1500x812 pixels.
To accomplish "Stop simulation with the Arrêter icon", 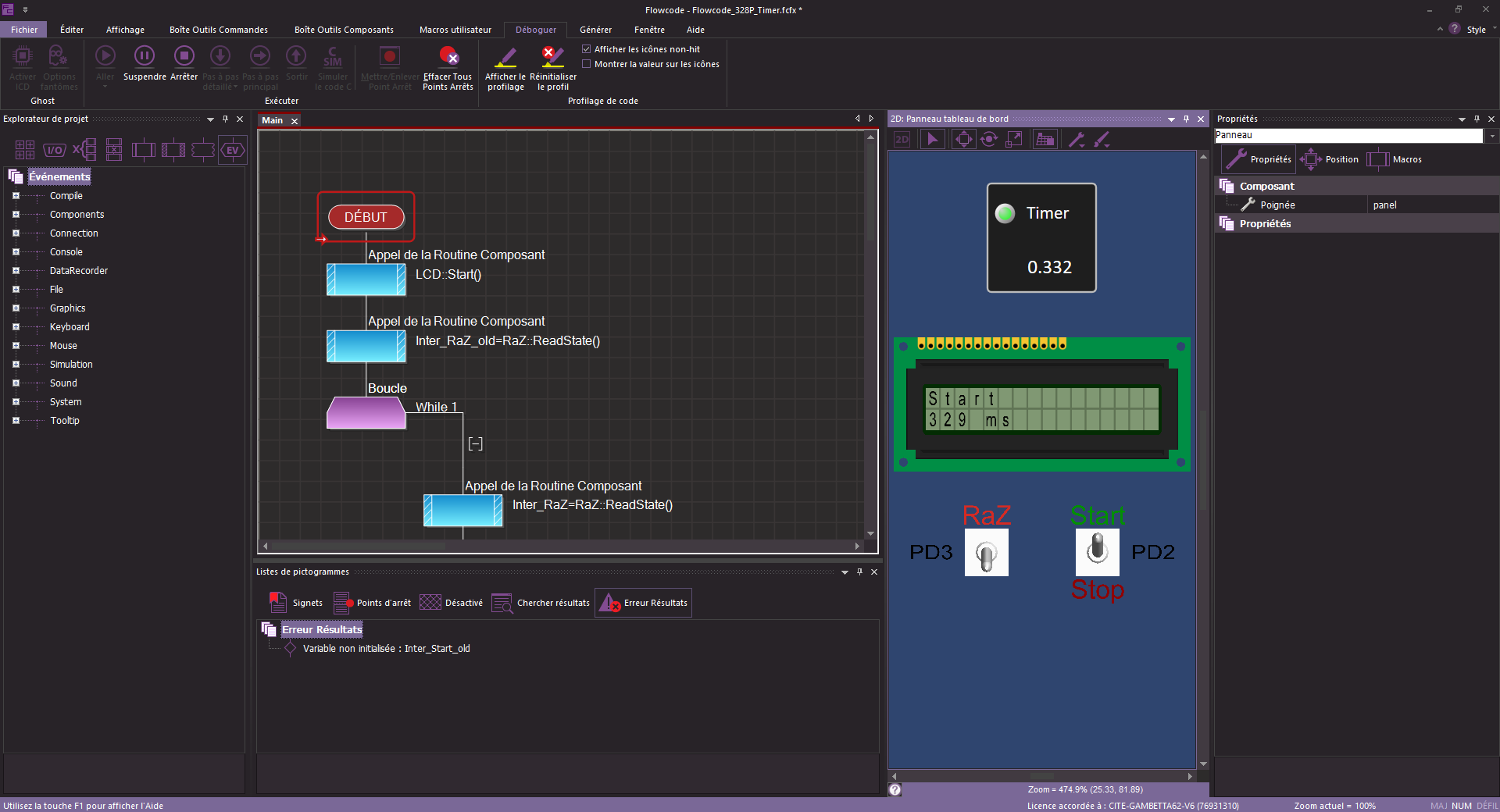I will point(184,56).
